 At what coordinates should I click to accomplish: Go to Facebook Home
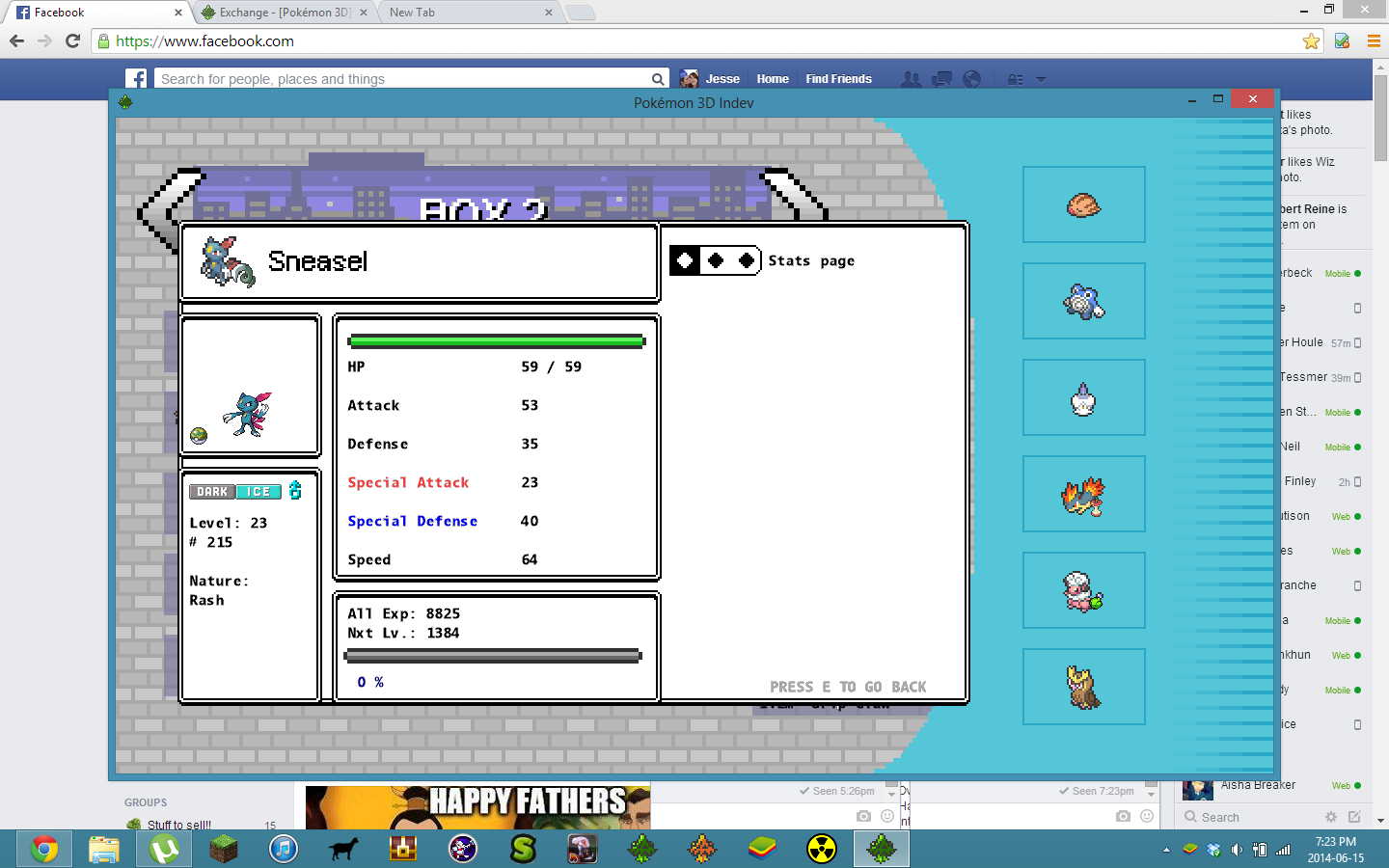773,79
